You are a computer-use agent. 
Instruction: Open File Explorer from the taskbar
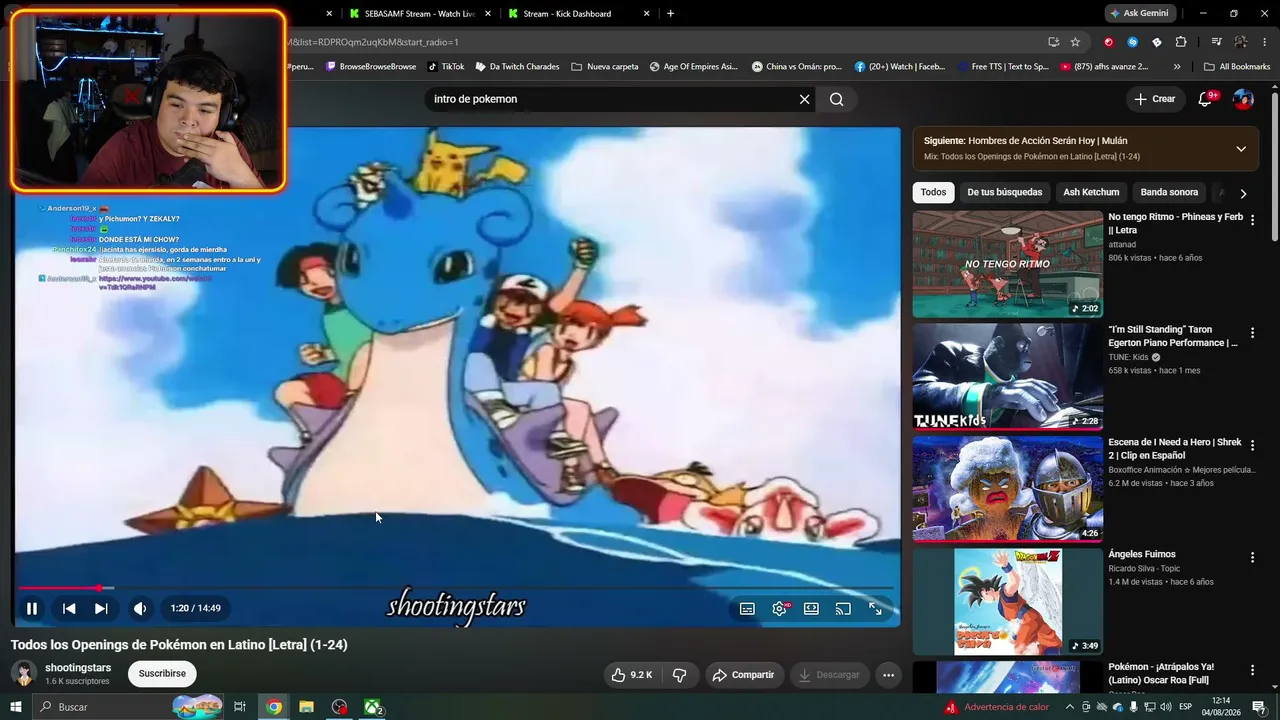click(x=307, y=707)
